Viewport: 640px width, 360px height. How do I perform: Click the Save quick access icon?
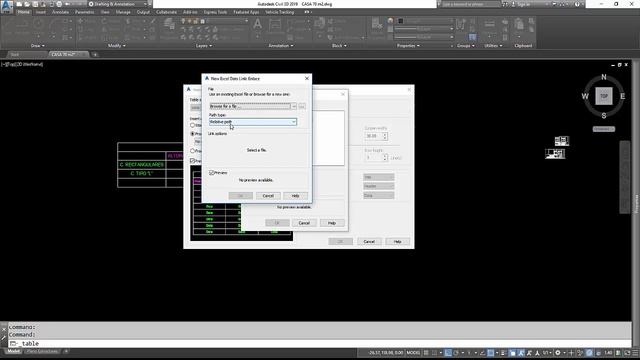[35, 4]
